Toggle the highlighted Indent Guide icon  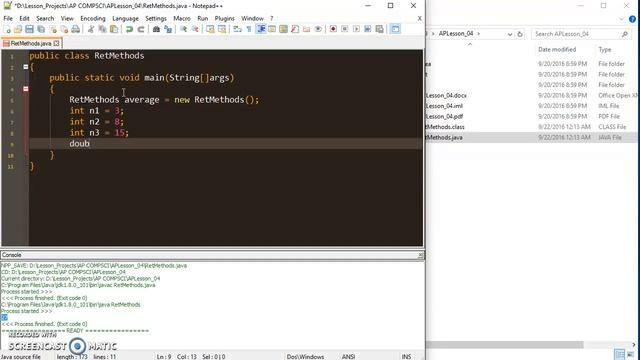point(260,29)
